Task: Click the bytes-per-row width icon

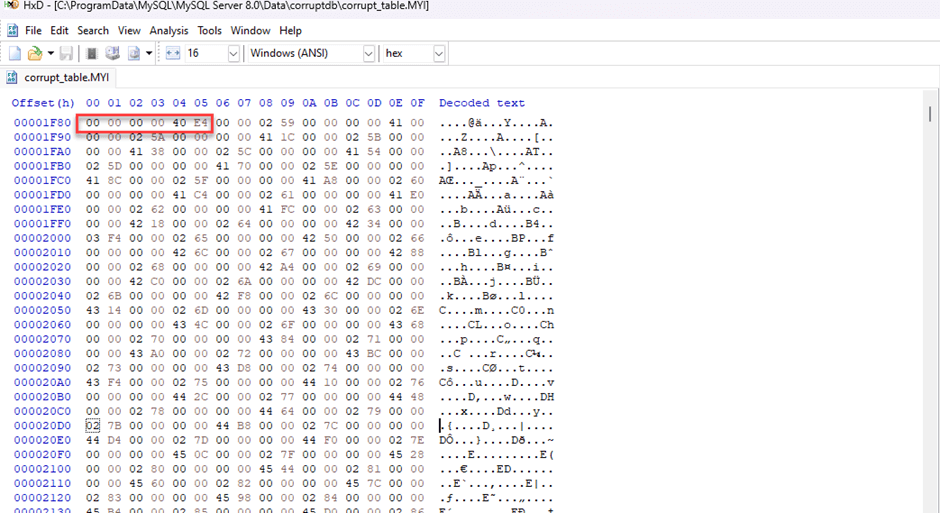Action: [173, 53]
